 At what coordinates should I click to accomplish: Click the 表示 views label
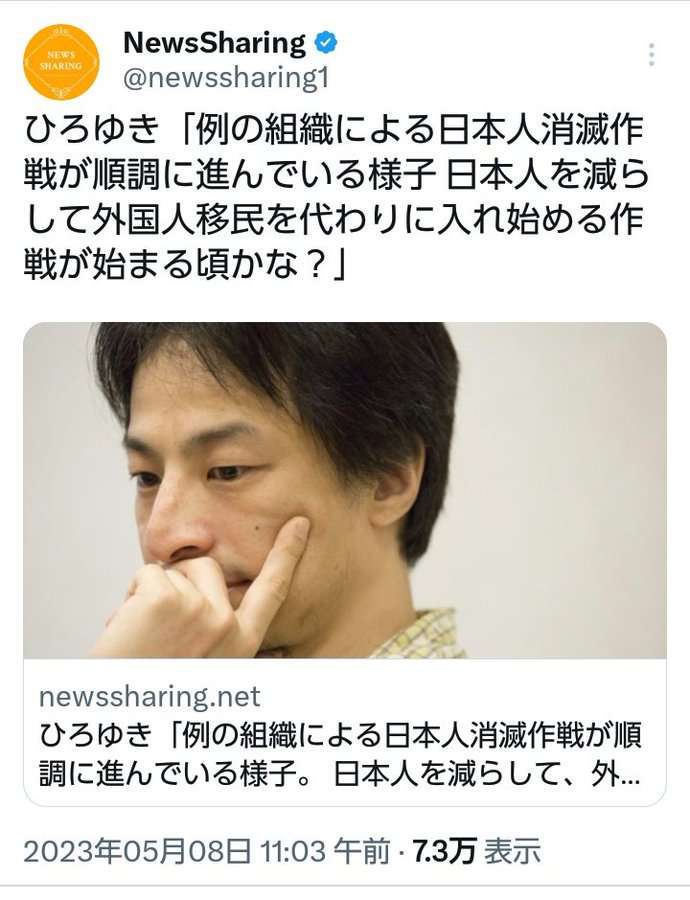(513, 852)
